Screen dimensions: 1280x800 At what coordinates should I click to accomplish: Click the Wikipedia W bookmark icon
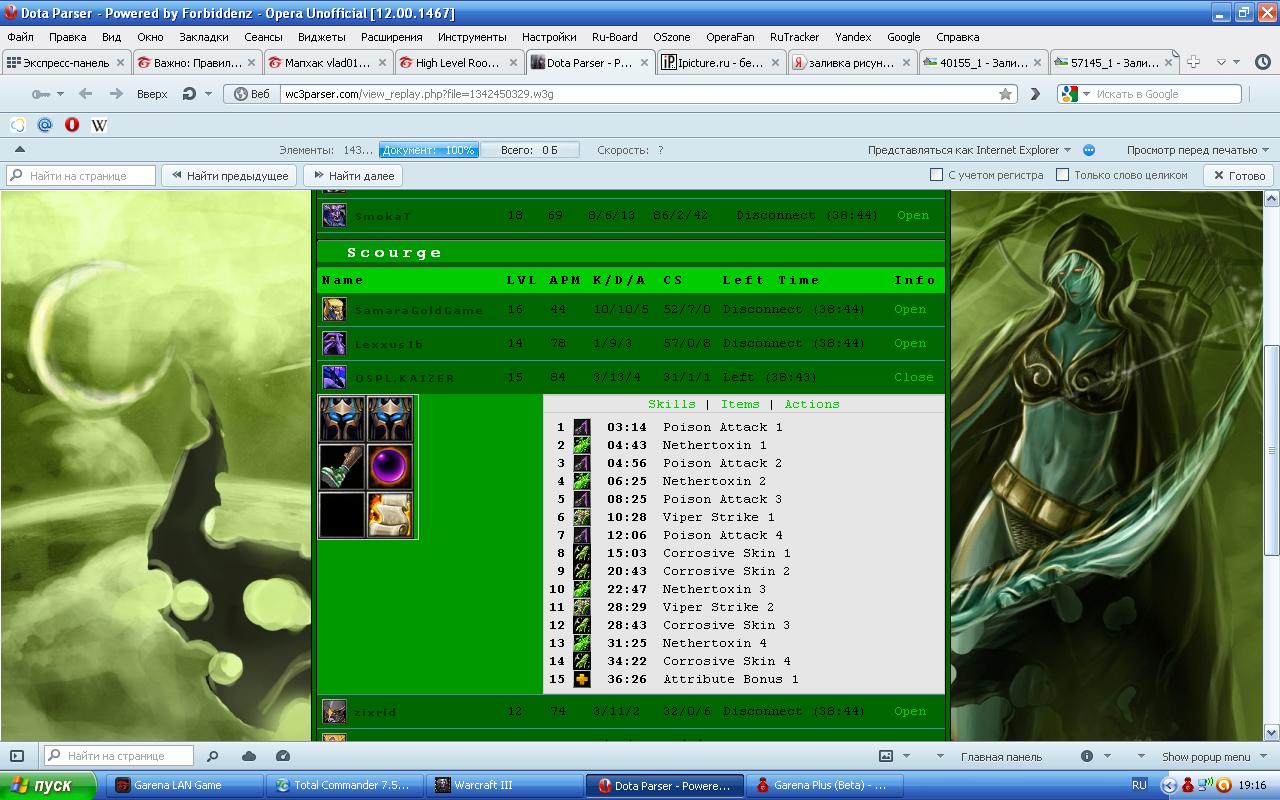pyautogui.click(x=99, y=125)
